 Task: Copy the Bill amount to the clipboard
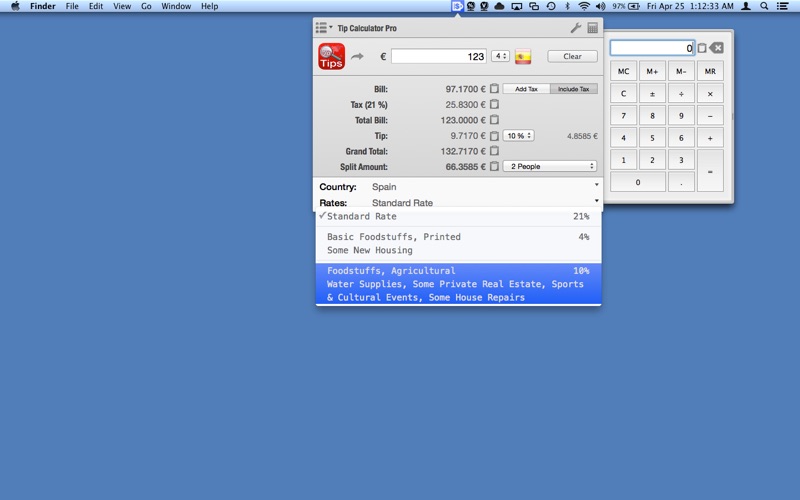click(494, 89)
